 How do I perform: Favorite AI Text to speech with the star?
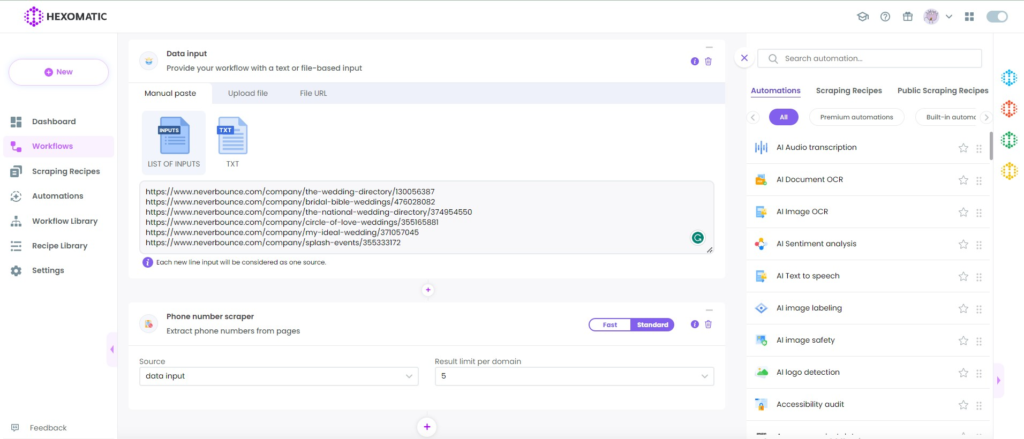(x=963, y=276)
